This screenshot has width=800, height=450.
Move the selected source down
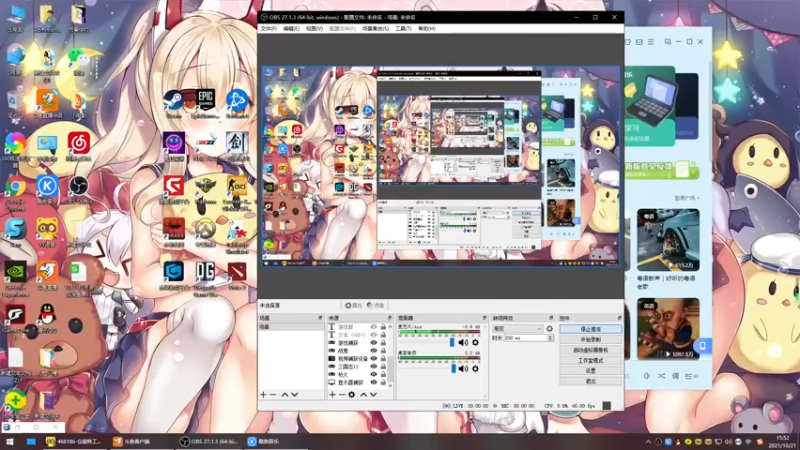click(x=373, y=394)
